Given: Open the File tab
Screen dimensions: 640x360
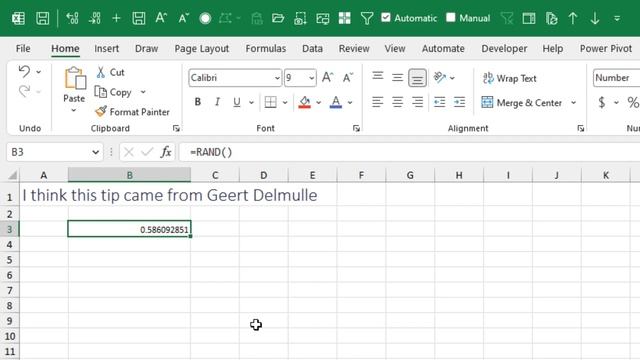Looking at the screenshot, I should click(23, 49).
